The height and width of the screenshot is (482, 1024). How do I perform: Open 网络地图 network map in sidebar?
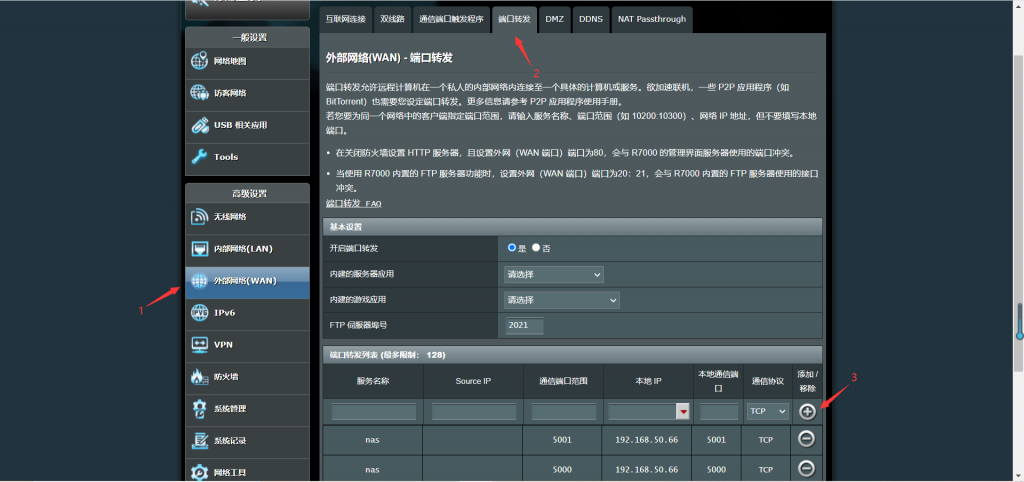pyautogui.click(x=246, y=61)
